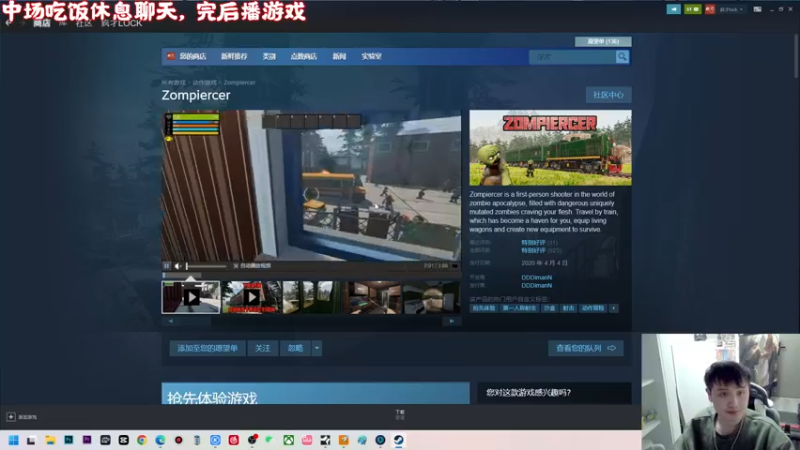Open Microsoft Edge from the taskbar
The height and width of the screenshot is (450, 800).
coord(160,440)
